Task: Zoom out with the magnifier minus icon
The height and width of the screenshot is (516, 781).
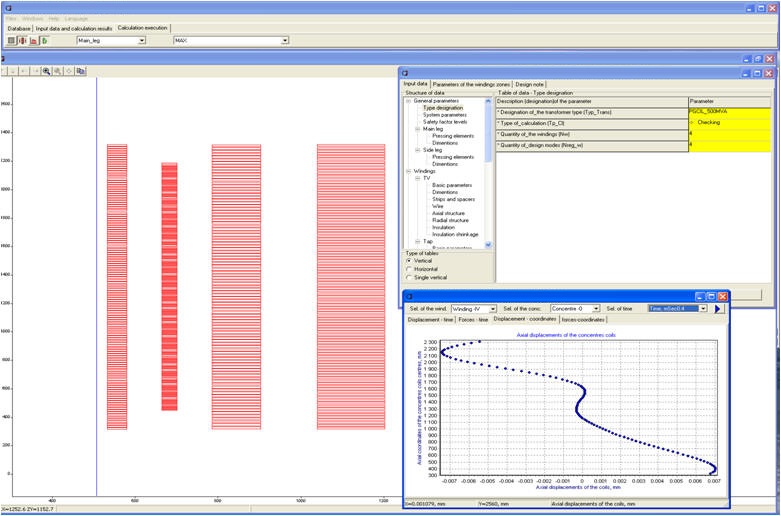Action: pos(57,71)
